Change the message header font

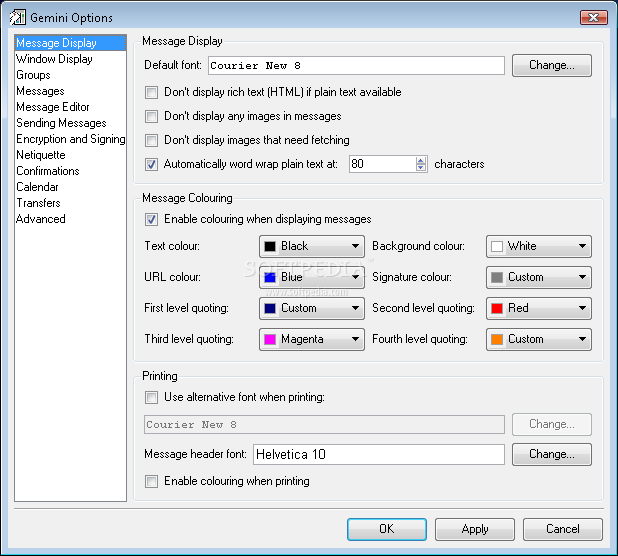[x=552, y=454]
